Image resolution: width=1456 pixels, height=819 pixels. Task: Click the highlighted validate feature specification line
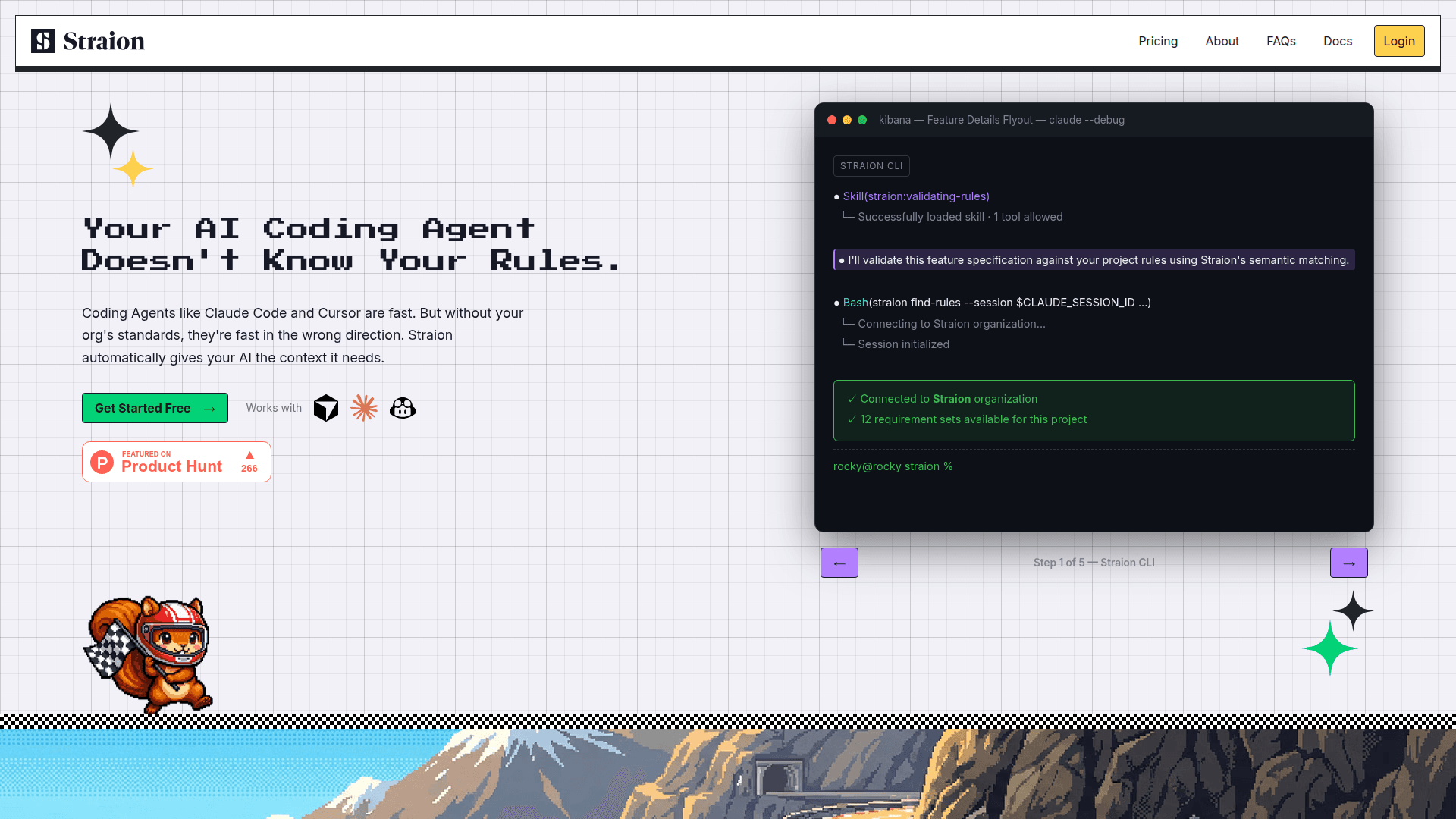point(1094,260)
